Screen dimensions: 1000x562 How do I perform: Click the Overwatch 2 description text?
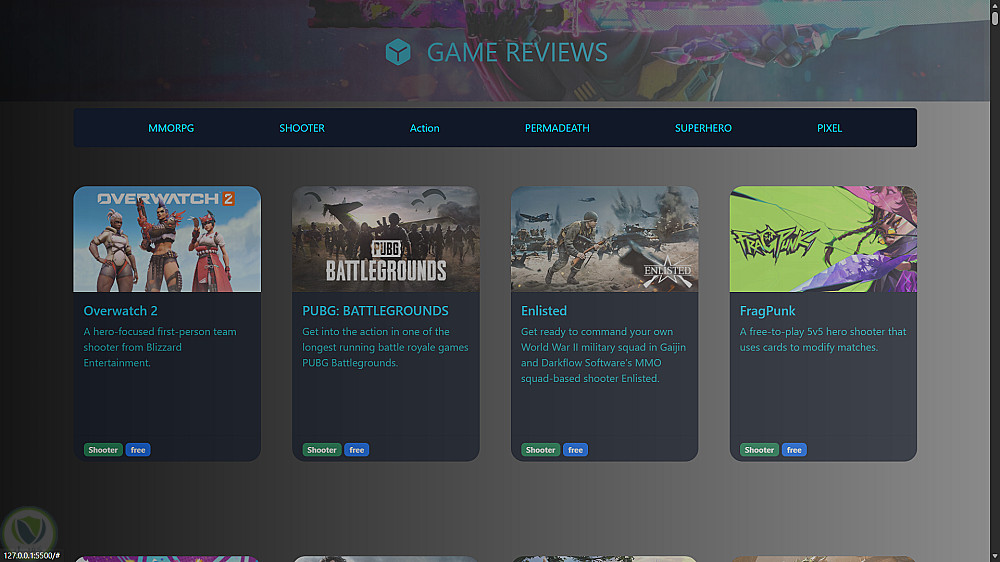tap(160, 347)
